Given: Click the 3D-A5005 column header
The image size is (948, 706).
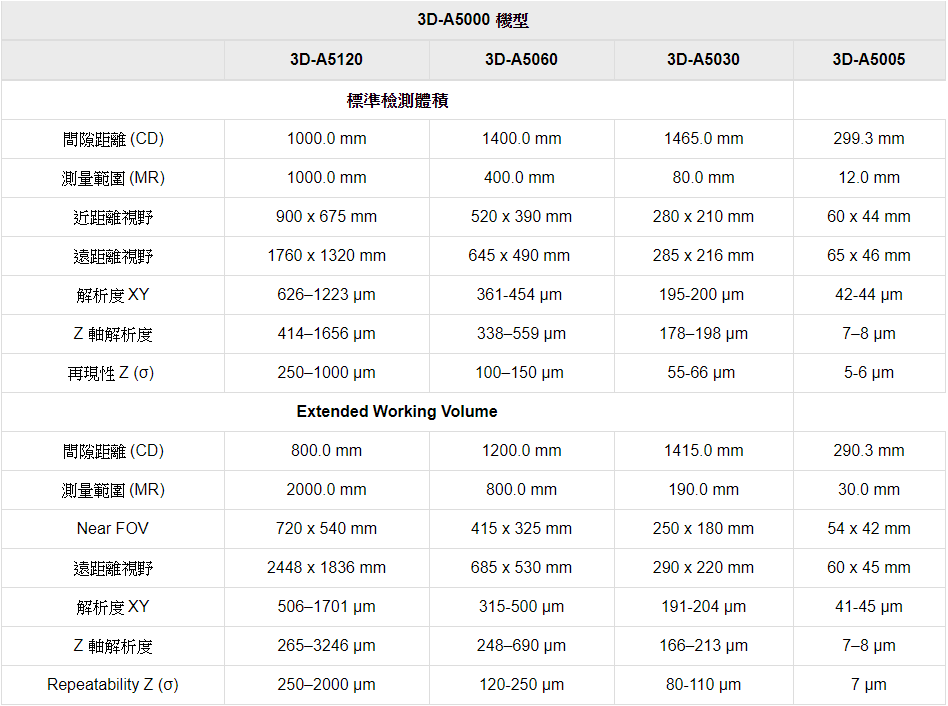Looking at the screenshot, I should click(868, 59).
